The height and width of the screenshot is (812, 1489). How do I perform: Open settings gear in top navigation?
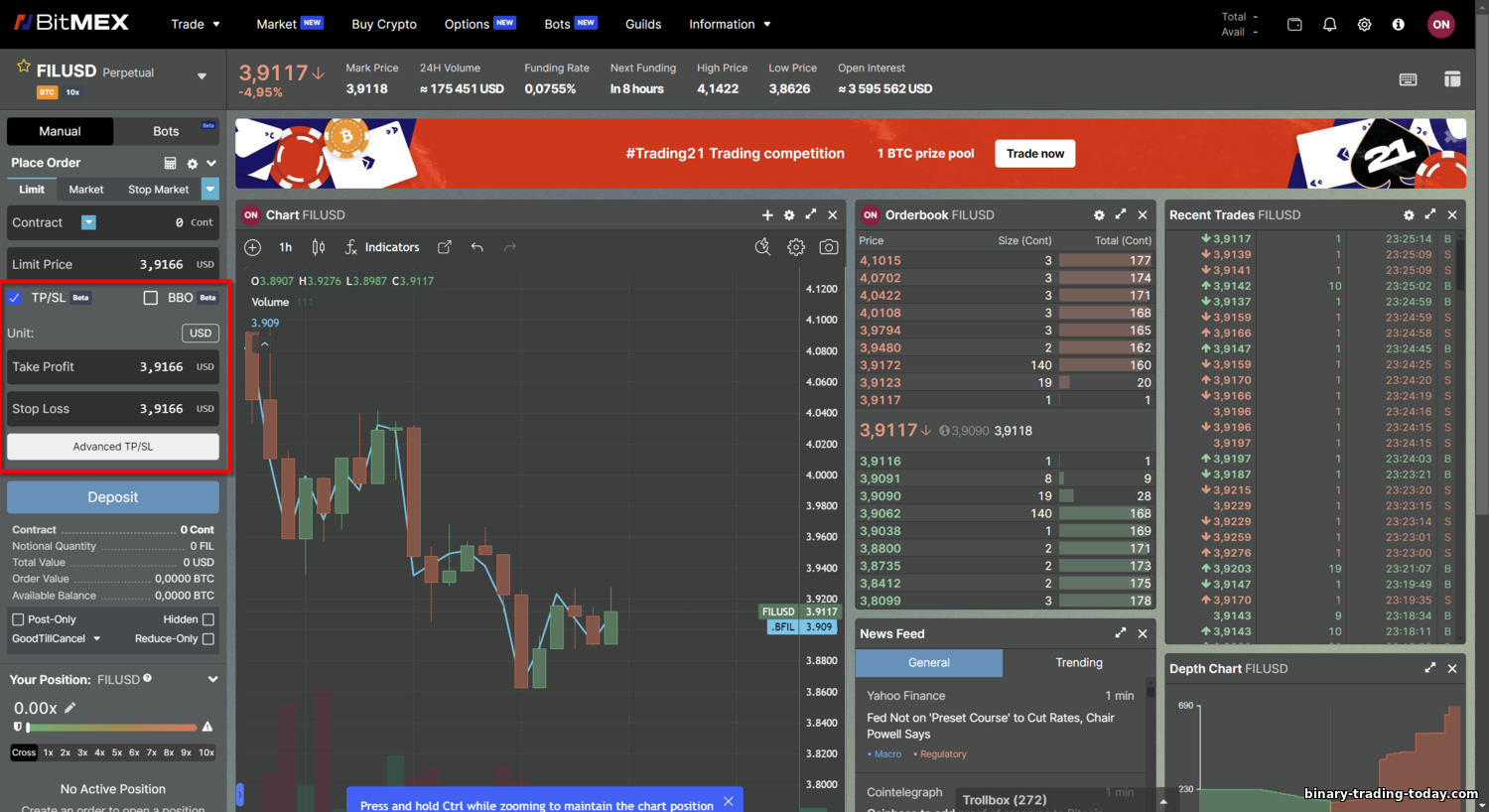click(x=1364, y=25)
